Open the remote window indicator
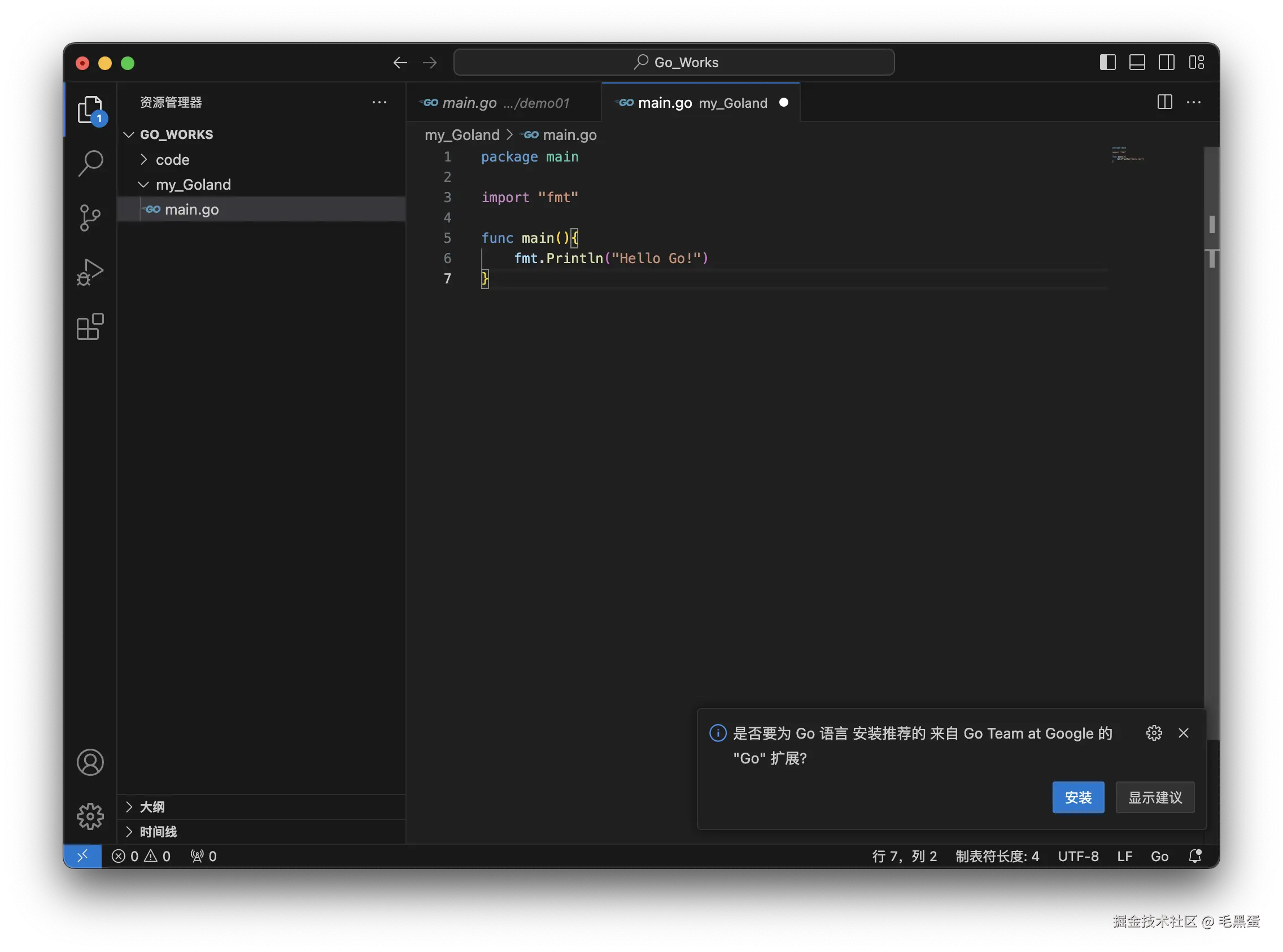 [x=82, y=856]
